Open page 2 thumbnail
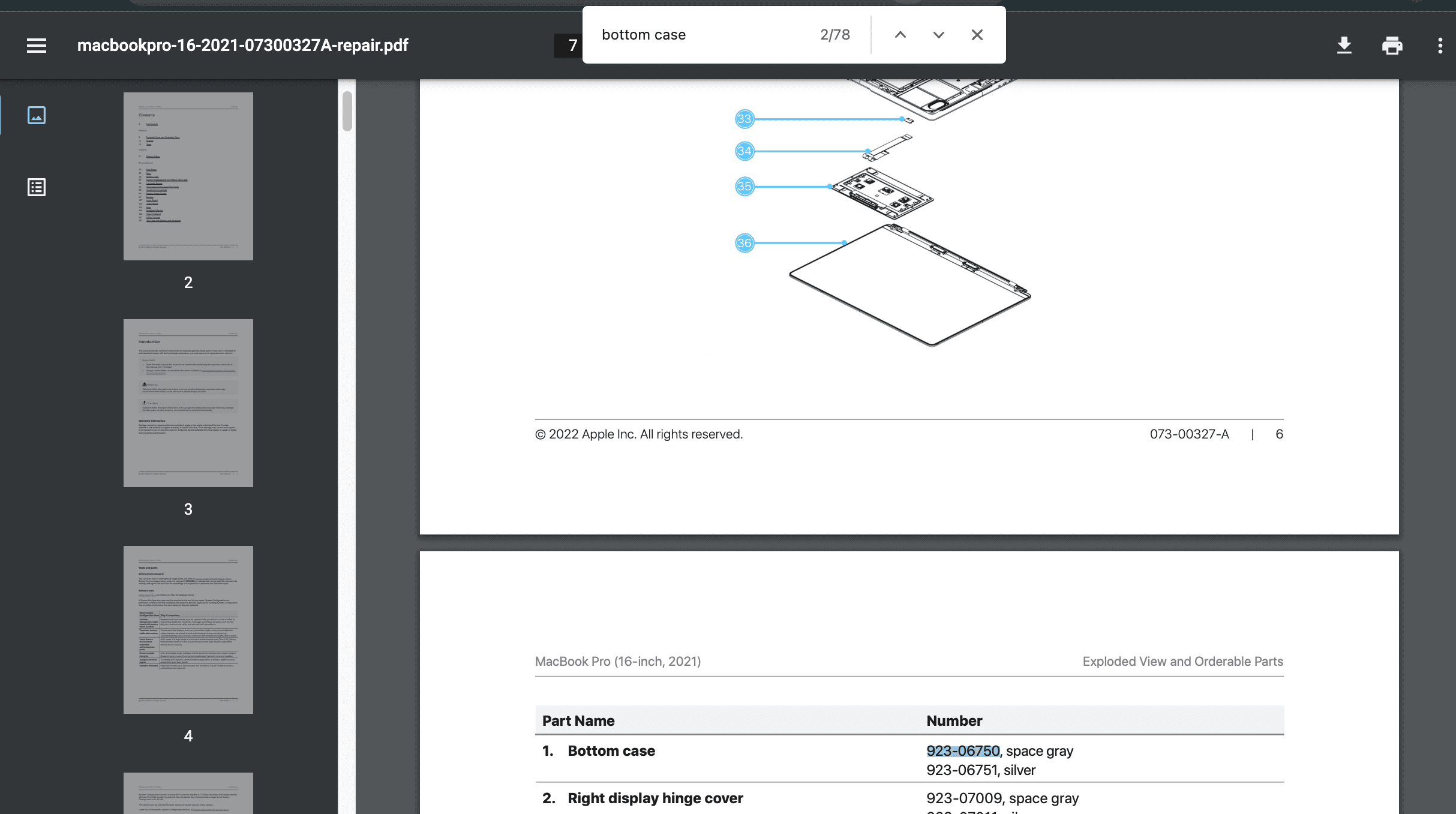1456x814 pixels. pos(188,176)
